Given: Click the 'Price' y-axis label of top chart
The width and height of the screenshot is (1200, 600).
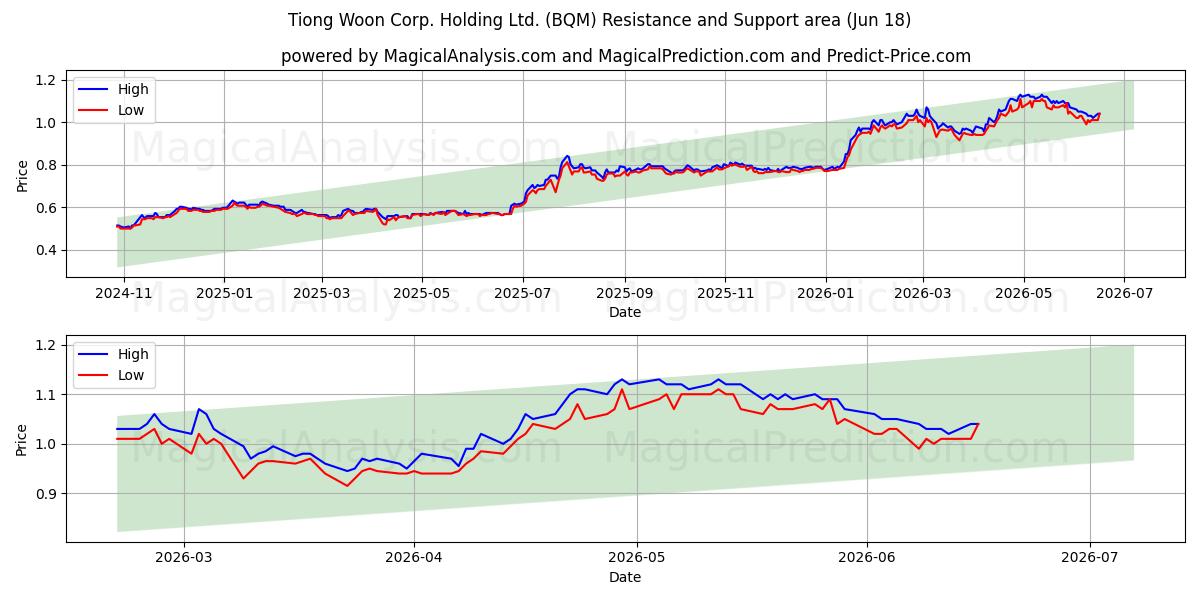Looking at the screenshot, I should pos(22,174).
